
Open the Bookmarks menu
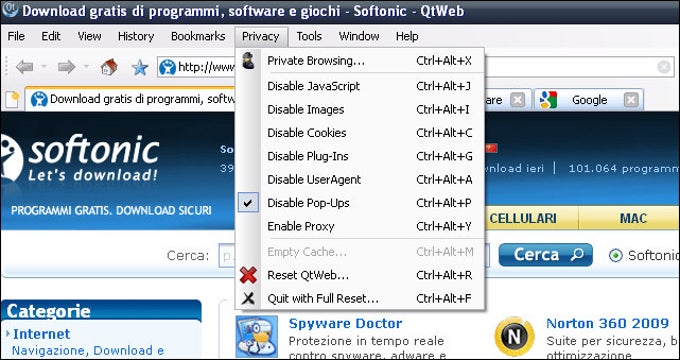coord(198,36)
